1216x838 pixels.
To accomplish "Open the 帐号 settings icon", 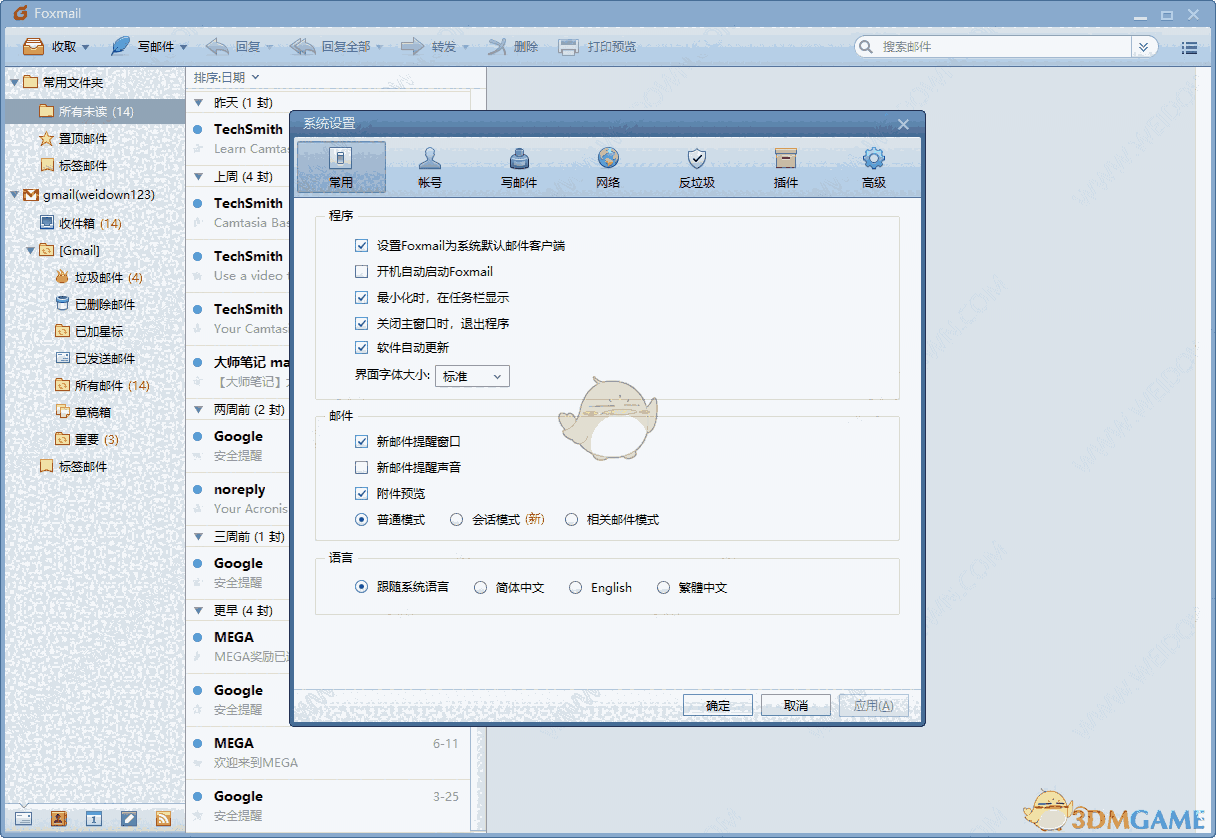I will (x=429, y=167).
